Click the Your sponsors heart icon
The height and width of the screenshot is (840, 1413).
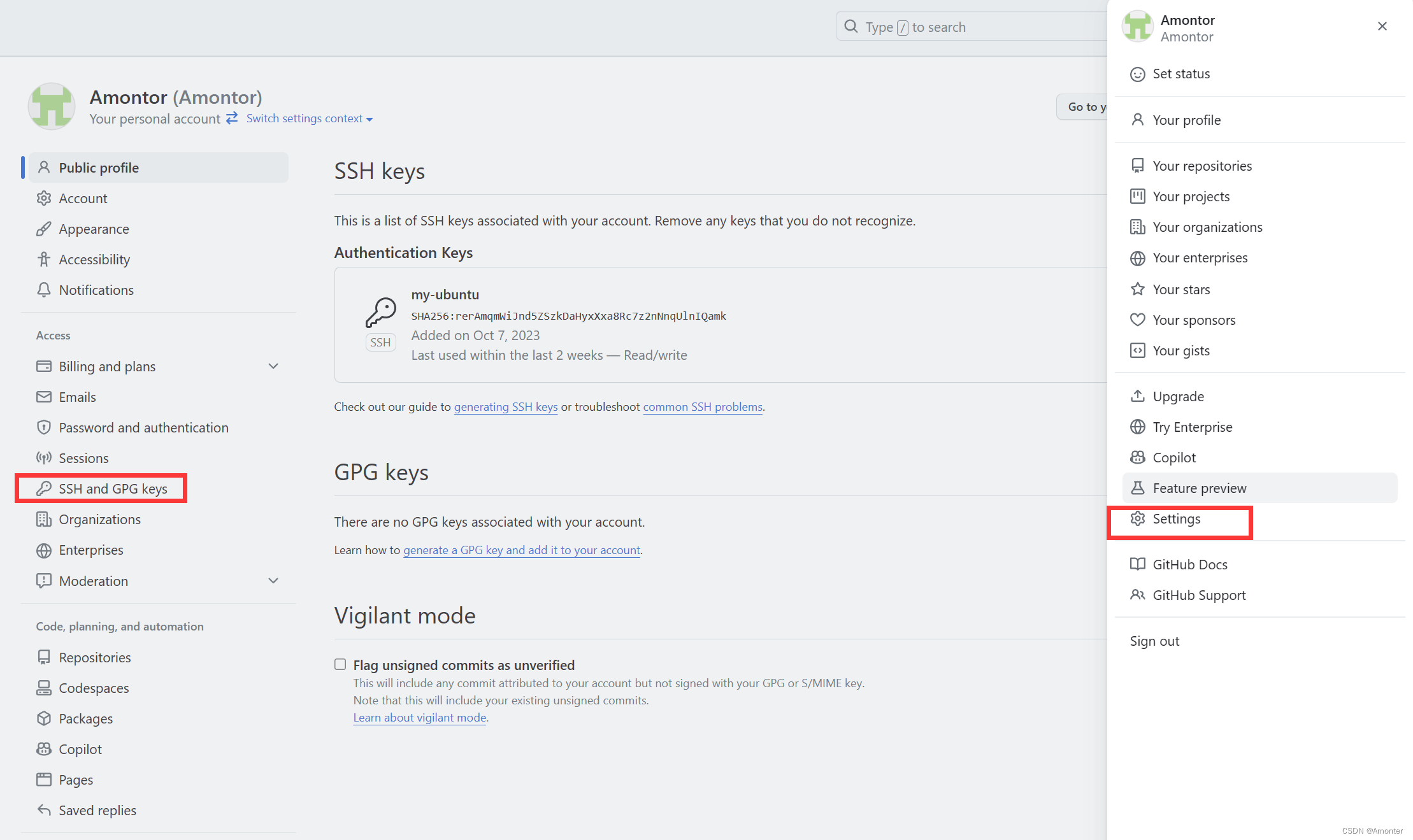click(x=1138, y=320)
